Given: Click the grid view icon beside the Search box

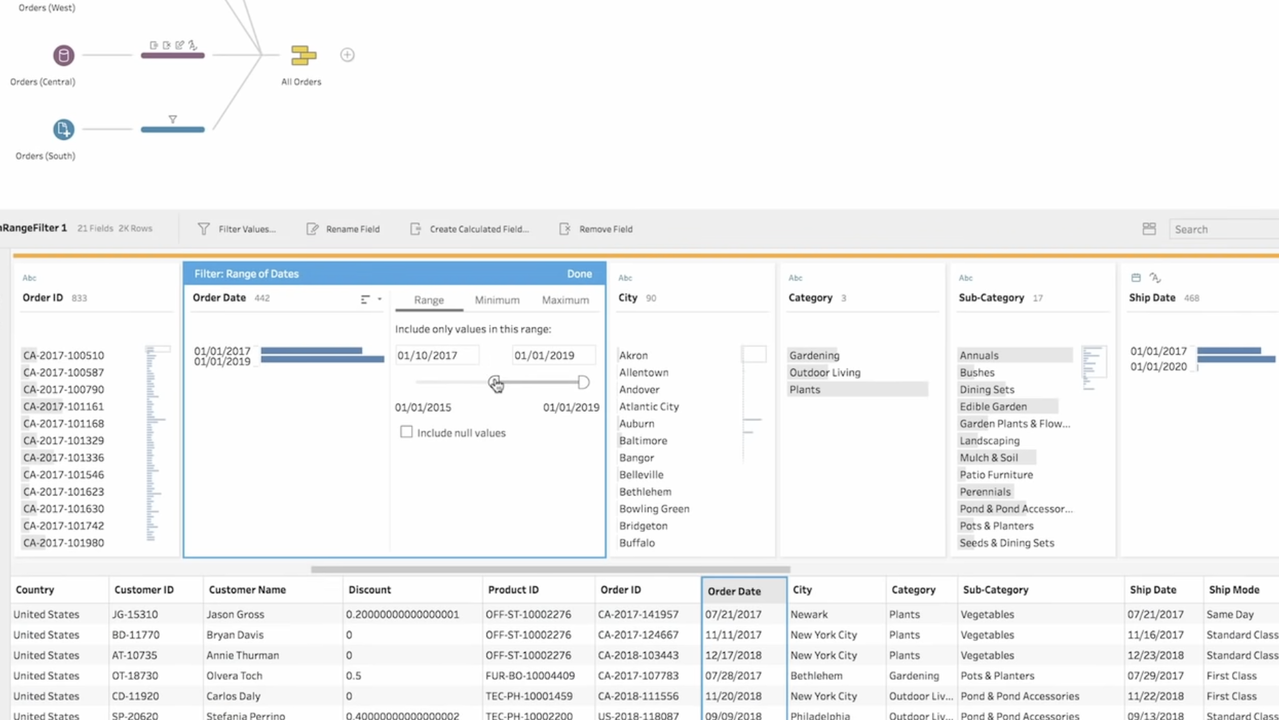Looking at the screenshot, I should [1148, 228].
